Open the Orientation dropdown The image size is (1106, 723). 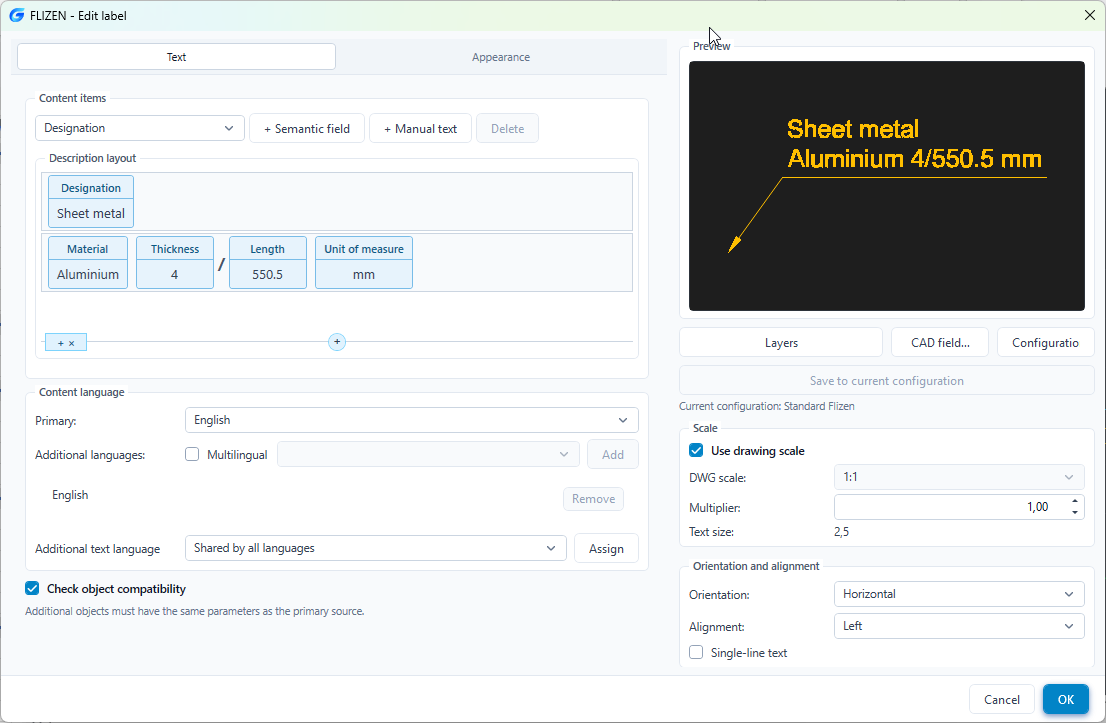pyautogui.click(x=959, y=594)
